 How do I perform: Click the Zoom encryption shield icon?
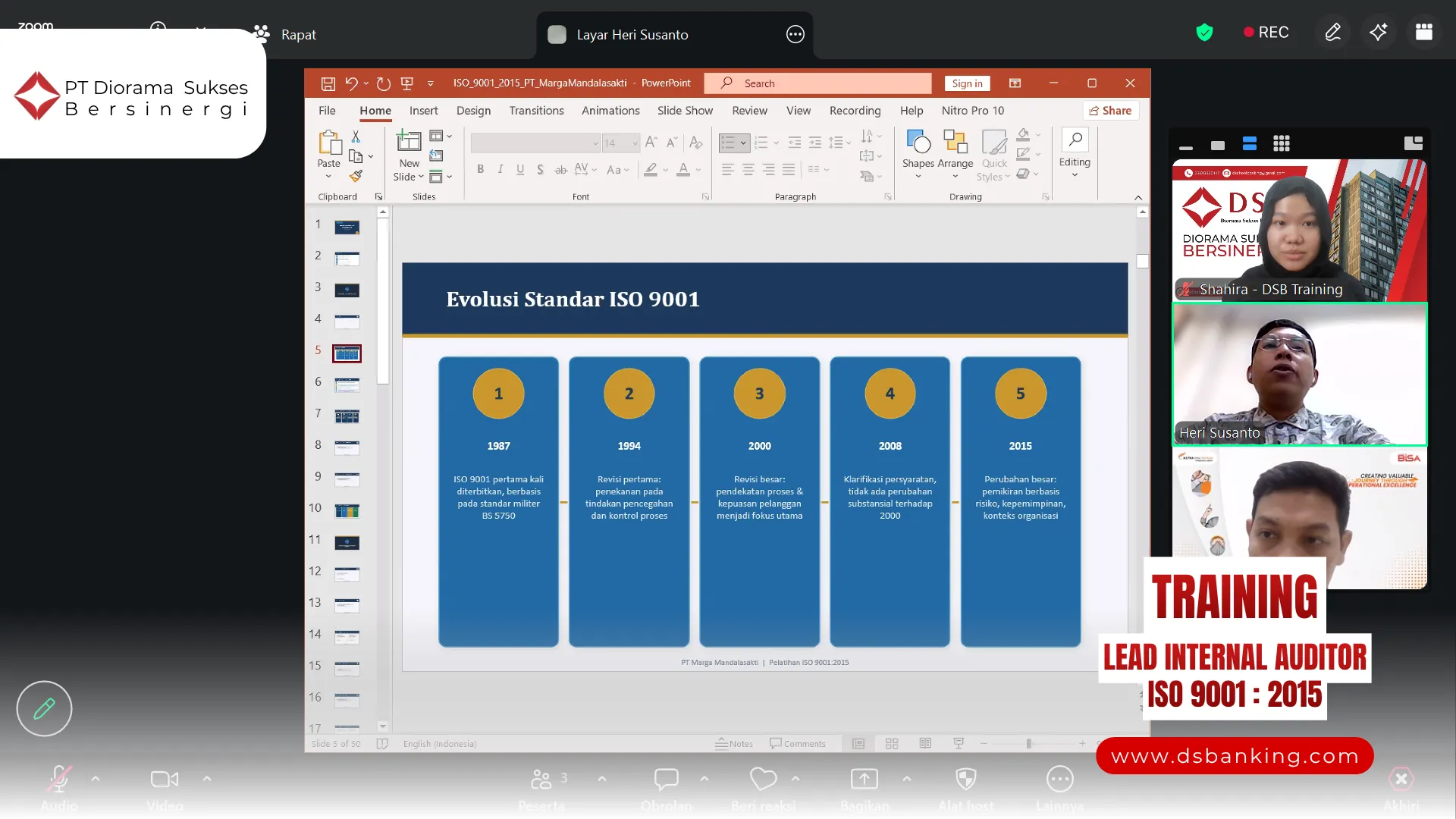pyautogui.click(x=1204, y=33)
